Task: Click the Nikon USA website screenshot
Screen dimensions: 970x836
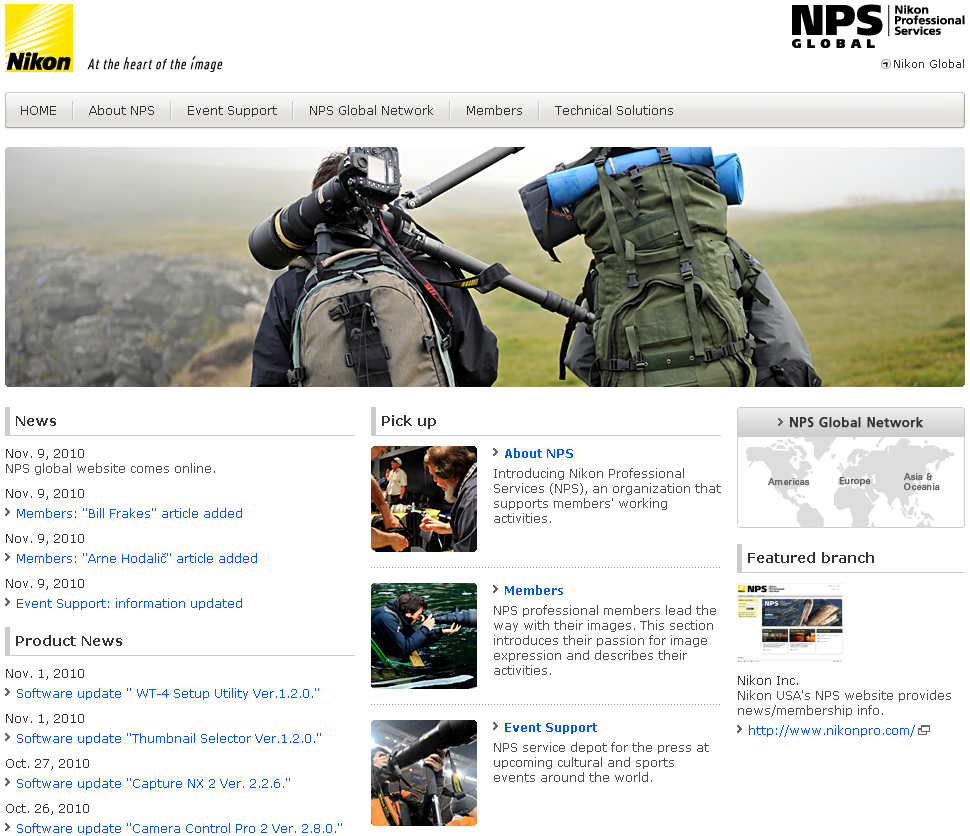Action: (790, 621)
